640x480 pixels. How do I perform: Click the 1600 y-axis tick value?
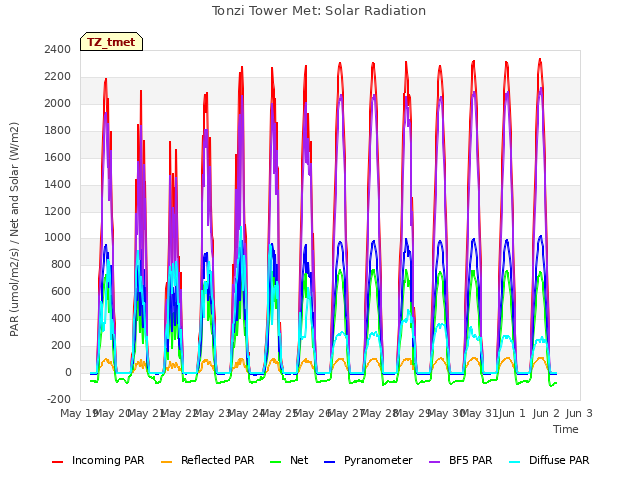(x=58, y=157)
